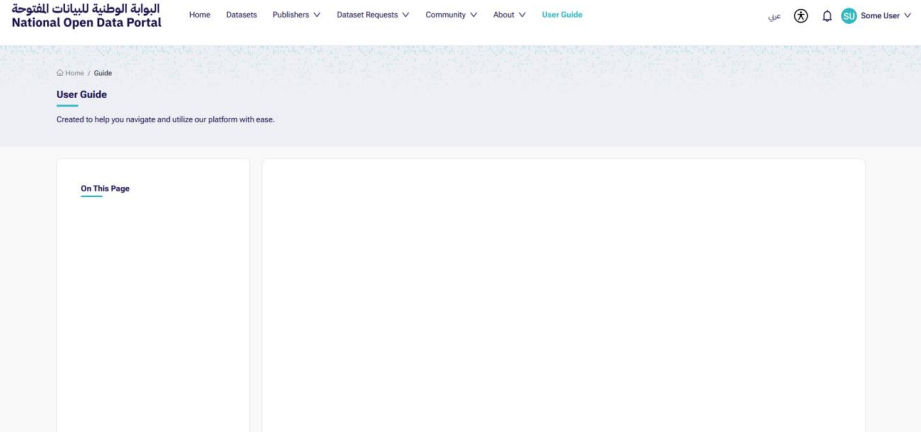Screen dimensions: 921x432
Task: Expand the Community dropdown menu
Action: pyautogui.click(x=450, y=15)
